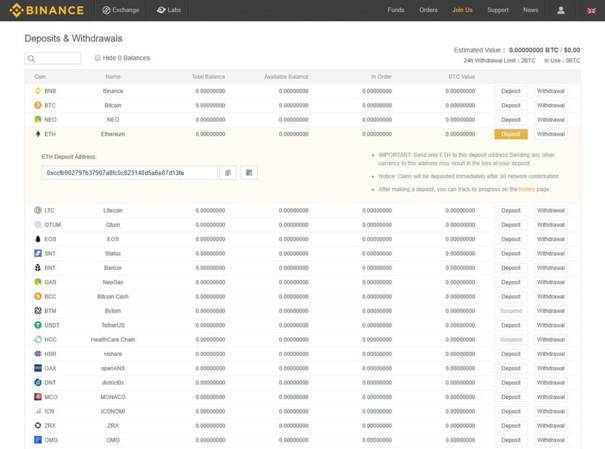Change language via UK flag icon
The width and height of the screenshot is (605, 449).
pos(591,10)
